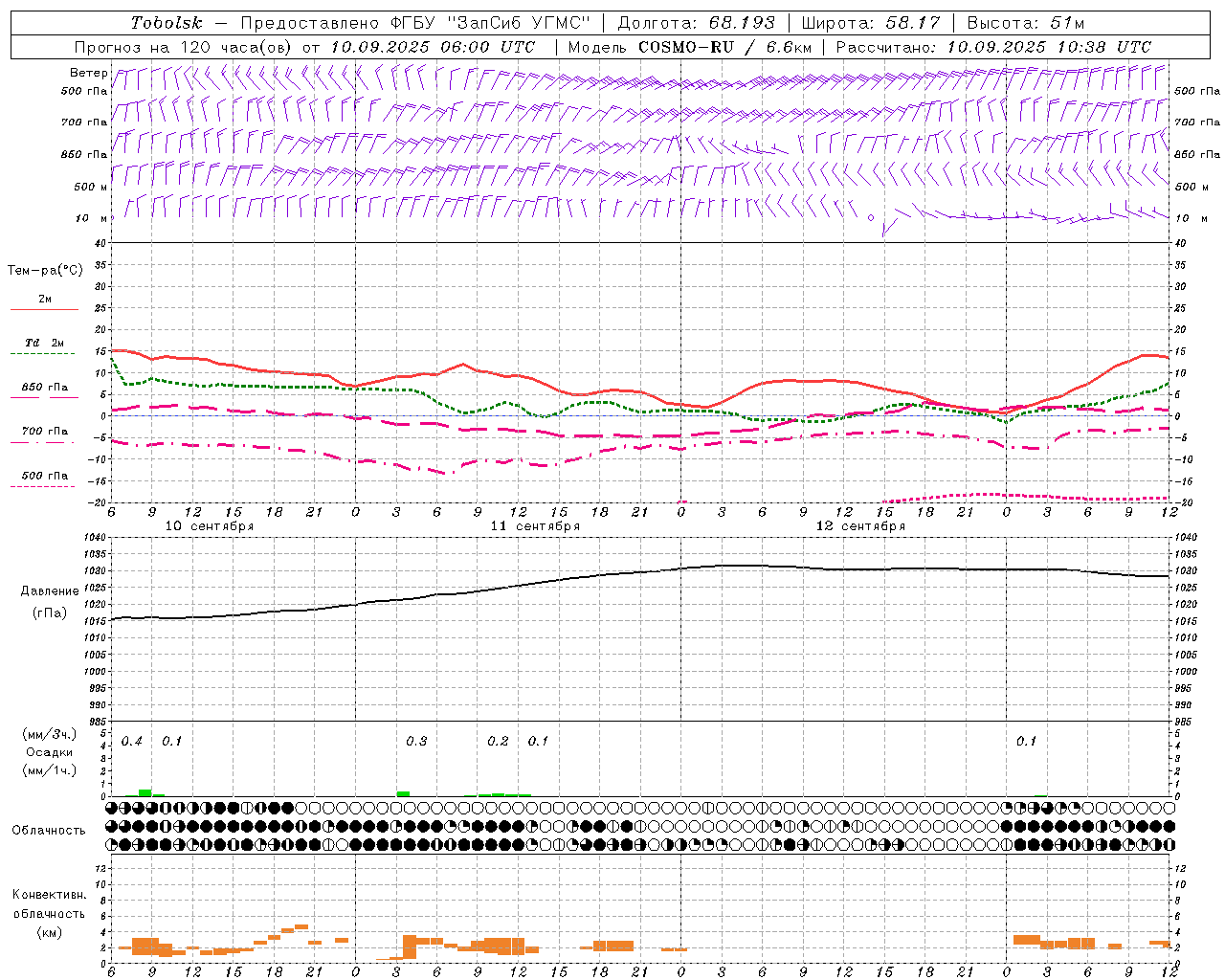Click the 12 сентября date label
Viewport: 1225px width, 980px height.
point(860,526)
